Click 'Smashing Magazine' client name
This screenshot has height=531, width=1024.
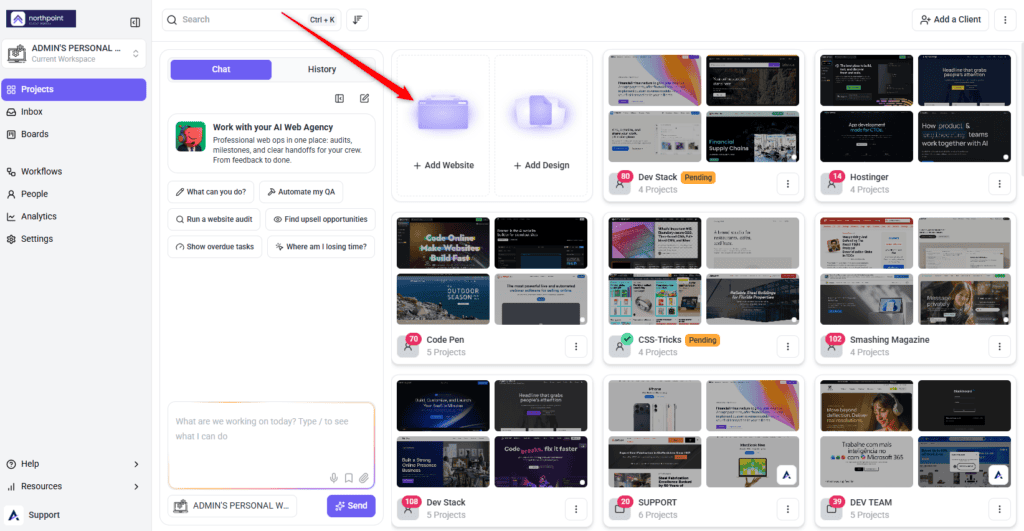[x=889, y=340]
